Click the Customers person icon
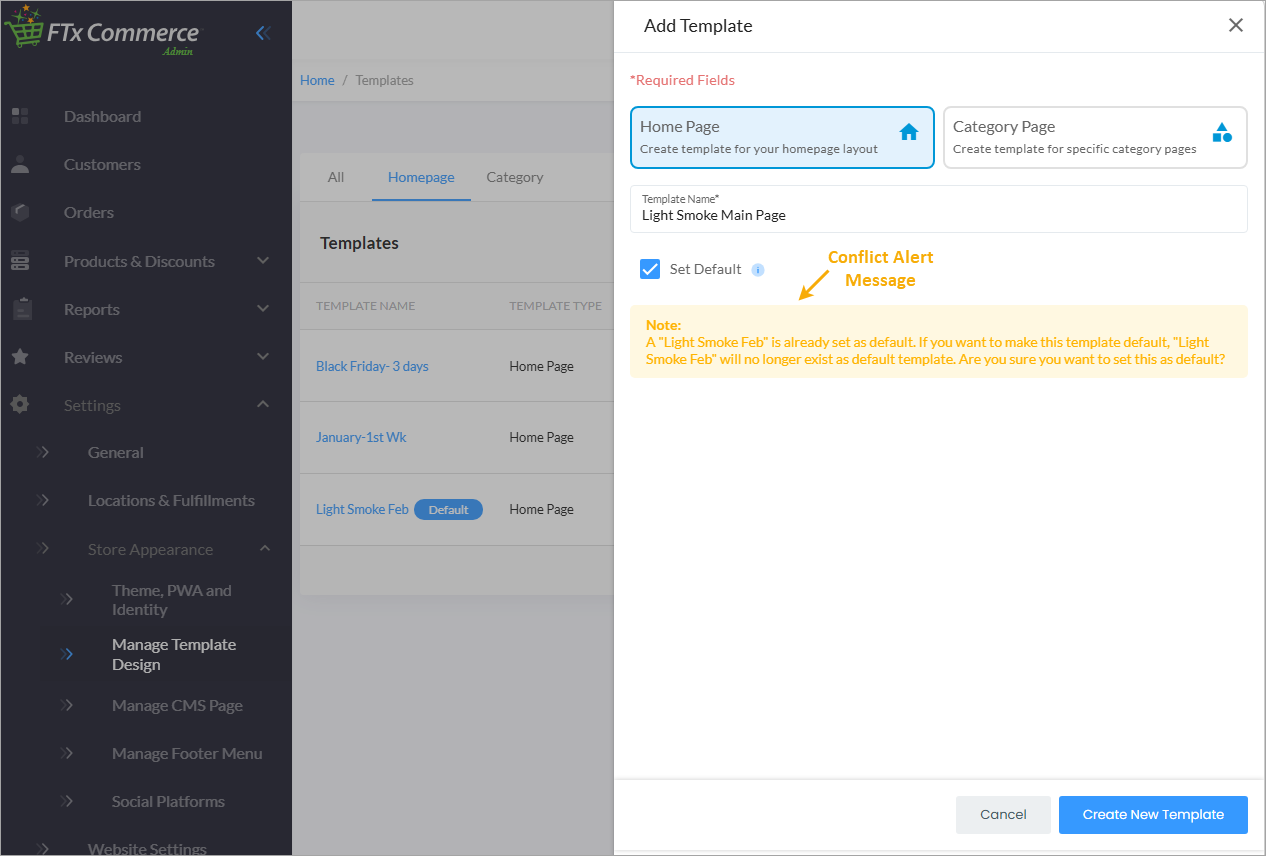Image resolution: width=1266 pixels, height=856 pixels. coord(20,164)
